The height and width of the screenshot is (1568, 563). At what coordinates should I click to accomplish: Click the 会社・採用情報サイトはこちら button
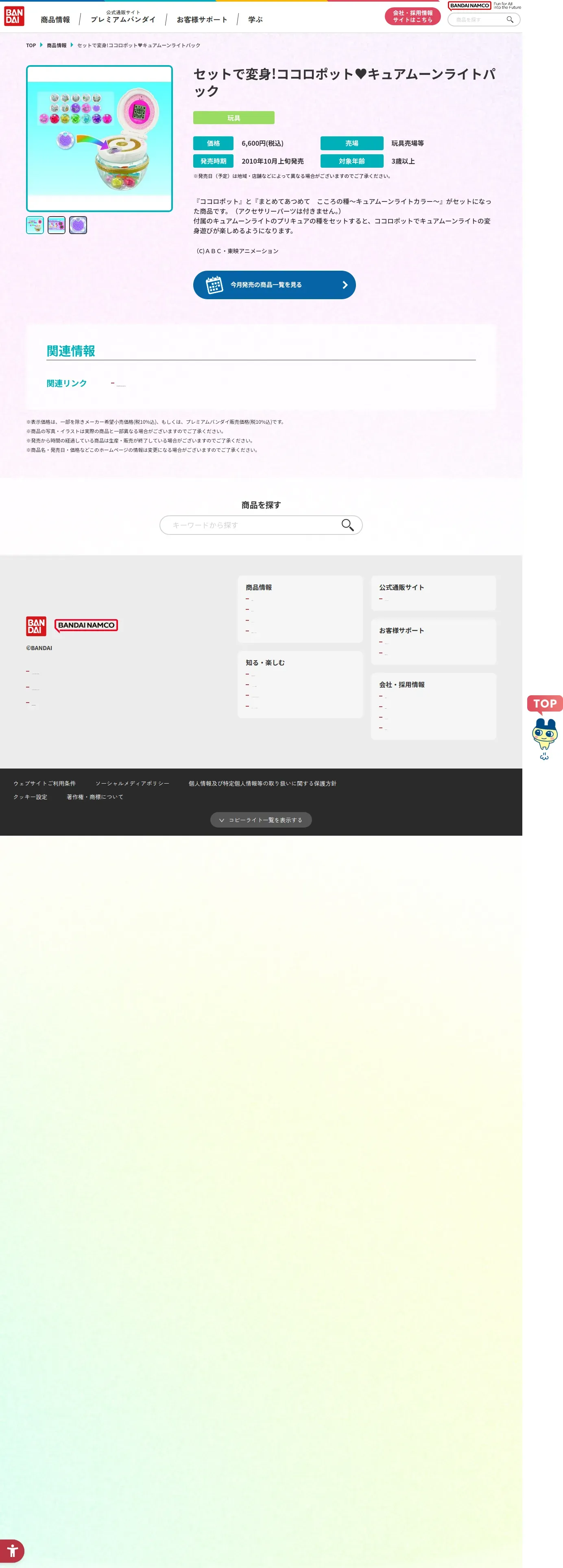(412, 16)
